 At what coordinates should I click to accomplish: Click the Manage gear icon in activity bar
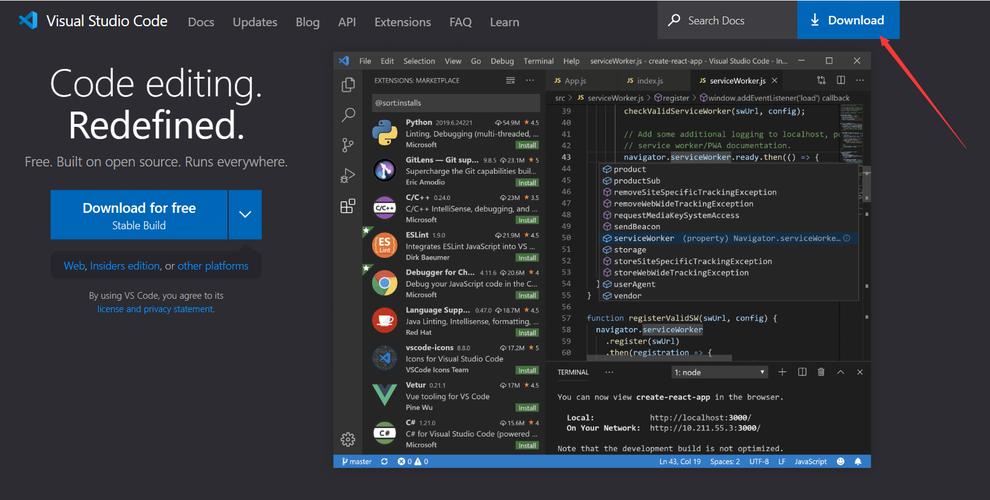pos(348,439)
